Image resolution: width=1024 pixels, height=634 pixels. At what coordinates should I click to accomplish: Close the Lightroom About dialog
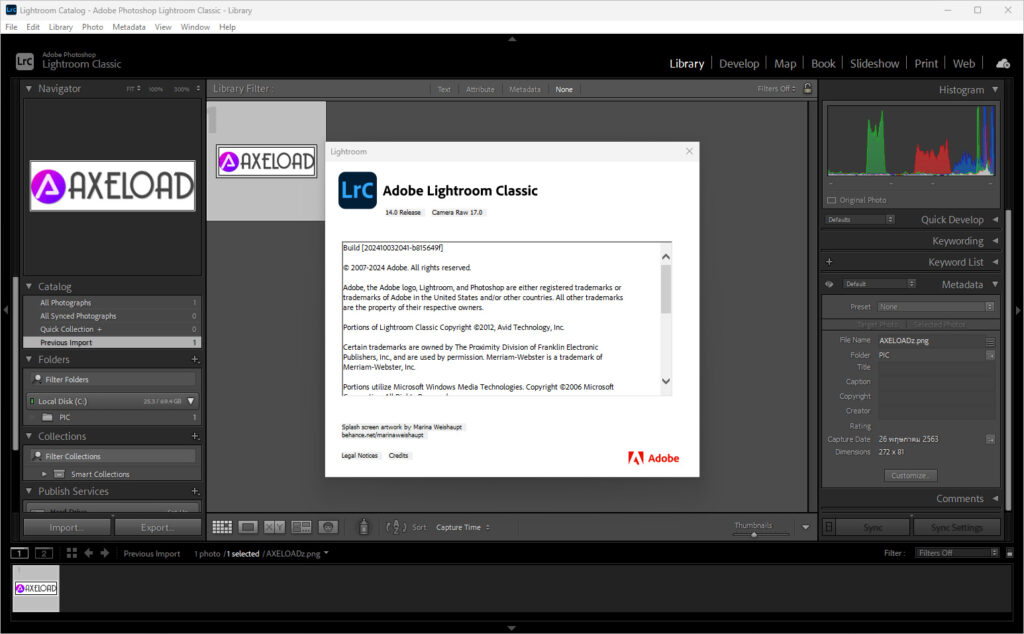pyautogui.click(x=689, y=151)
